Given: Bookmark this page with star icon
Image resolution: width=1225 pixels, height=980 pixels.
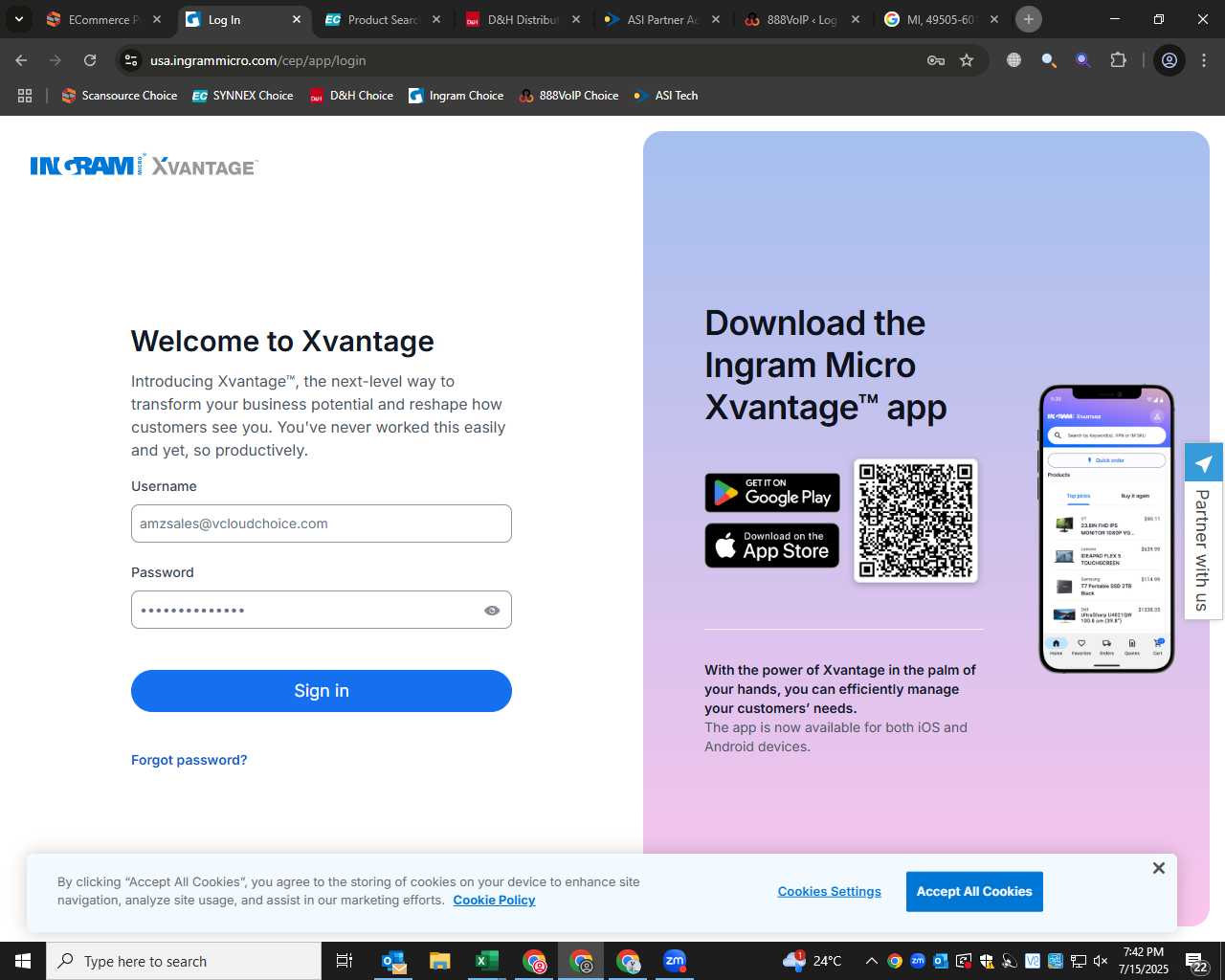Looking at the screenshot, I should point(967,60).
